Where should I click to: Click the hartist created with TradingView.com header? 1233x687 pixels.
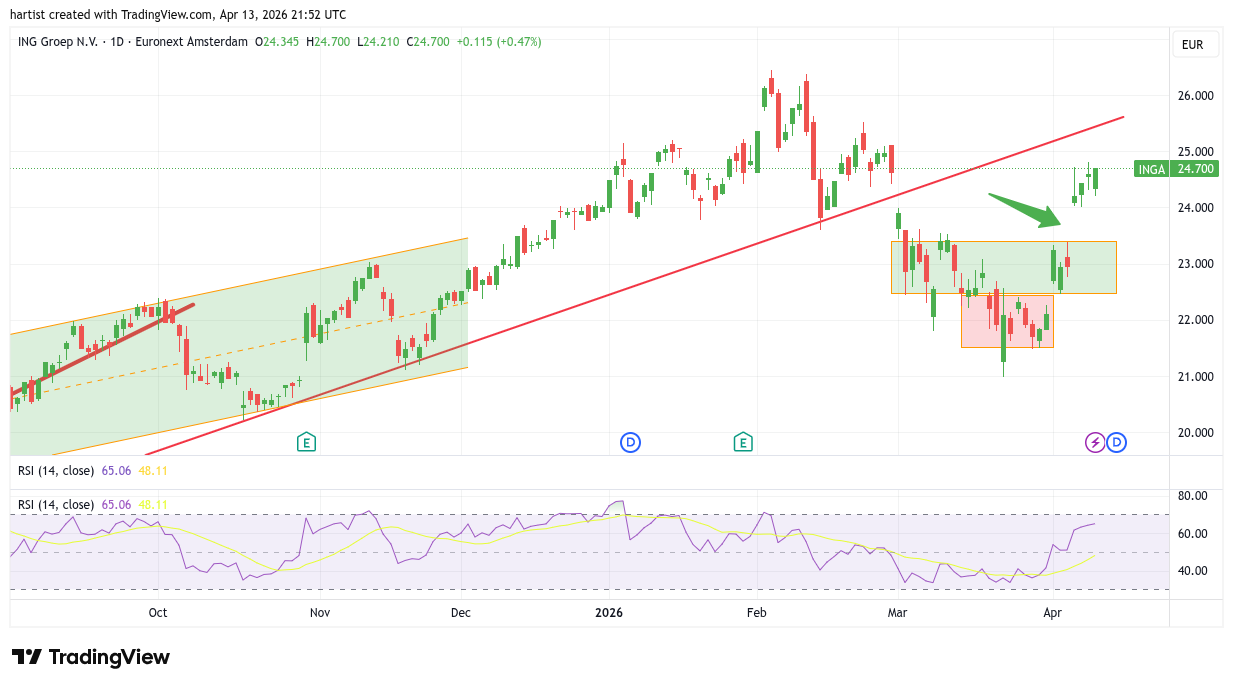(178, 14)
